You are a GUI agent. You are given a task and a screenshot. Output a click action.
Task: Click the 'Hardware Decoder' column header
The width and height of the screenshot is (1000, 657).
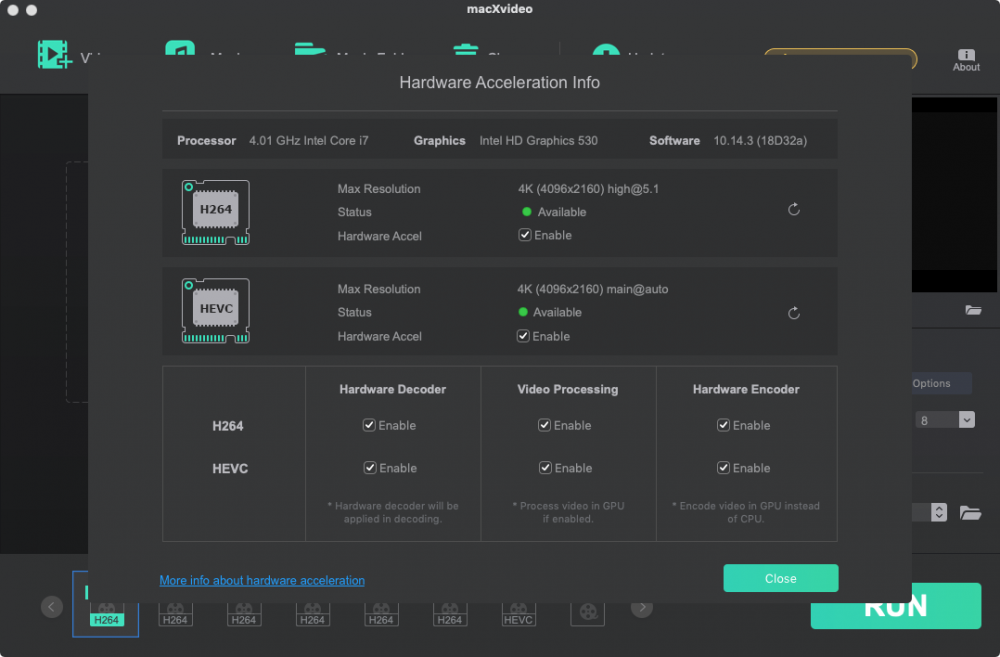click(x=392, y=389)
